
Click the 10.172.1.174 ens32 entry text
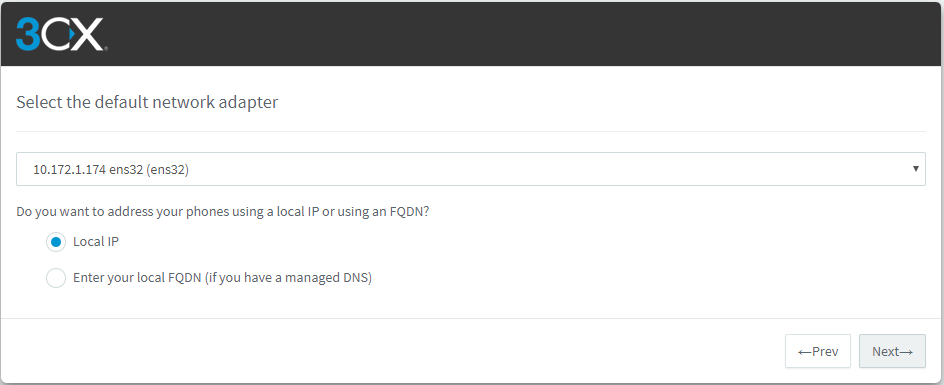pos(111,170)
